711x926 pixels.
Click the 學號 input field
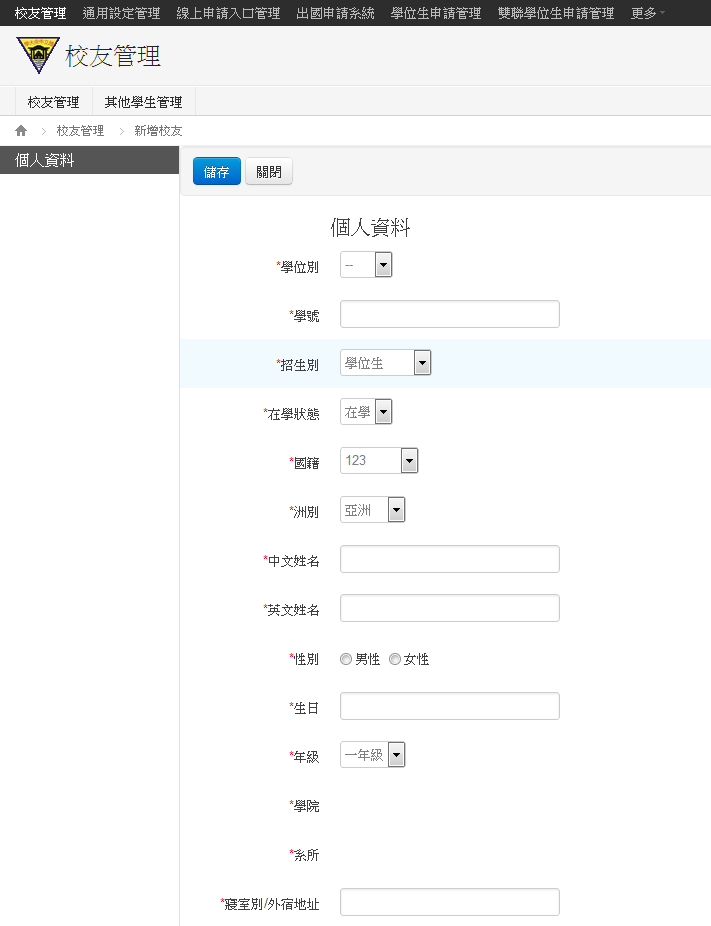pos(449,314)
